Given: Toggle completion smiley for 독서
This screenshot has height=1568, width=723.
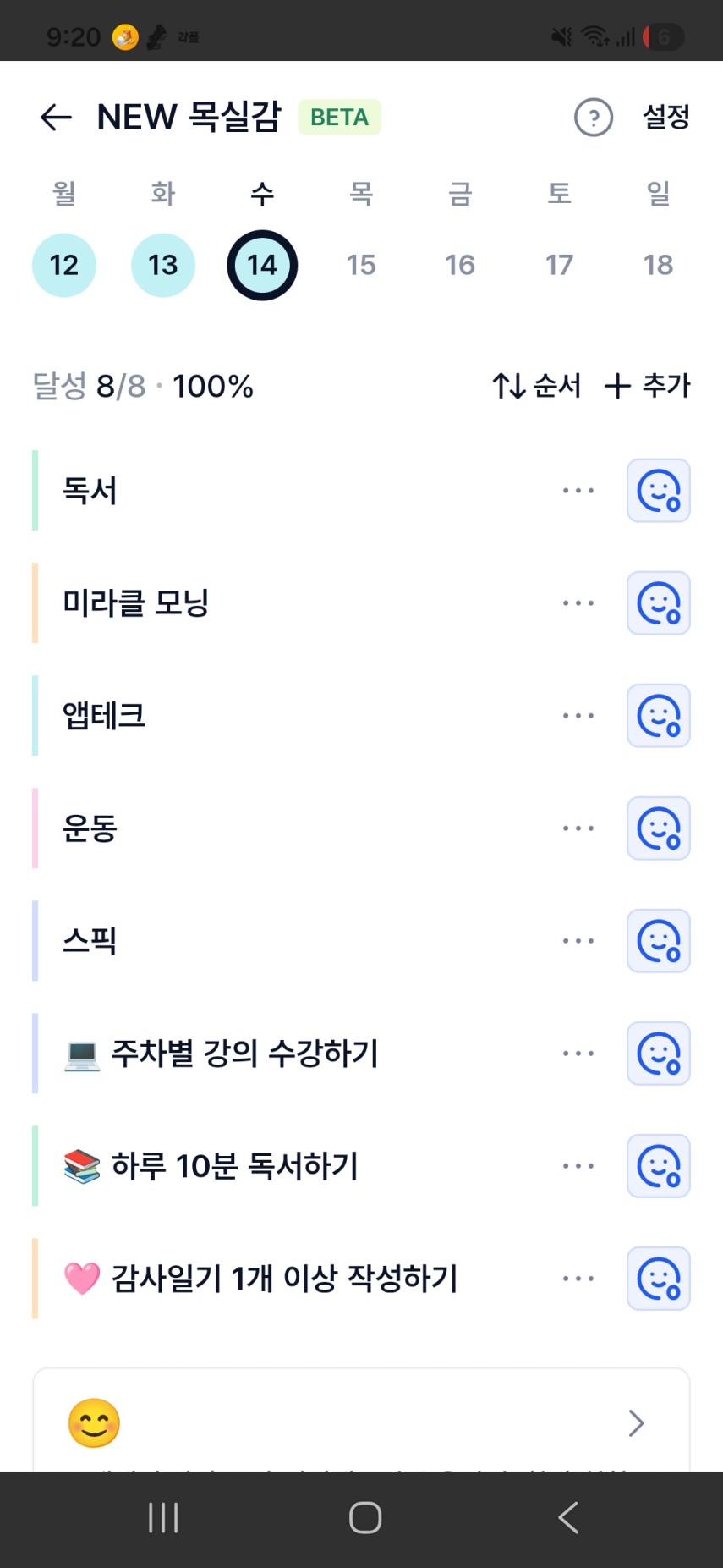Looking at the screenshot, I should (x=658, y=491).
